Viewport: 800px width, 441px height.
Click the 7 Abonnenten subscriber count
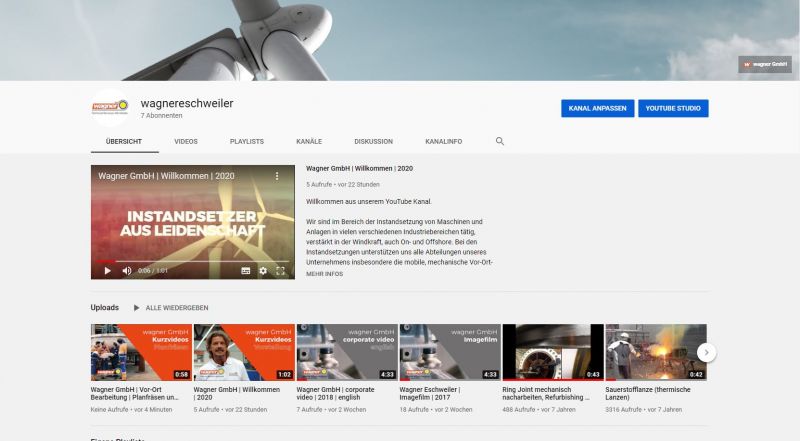pyautogui.click(x=161, y=116)
